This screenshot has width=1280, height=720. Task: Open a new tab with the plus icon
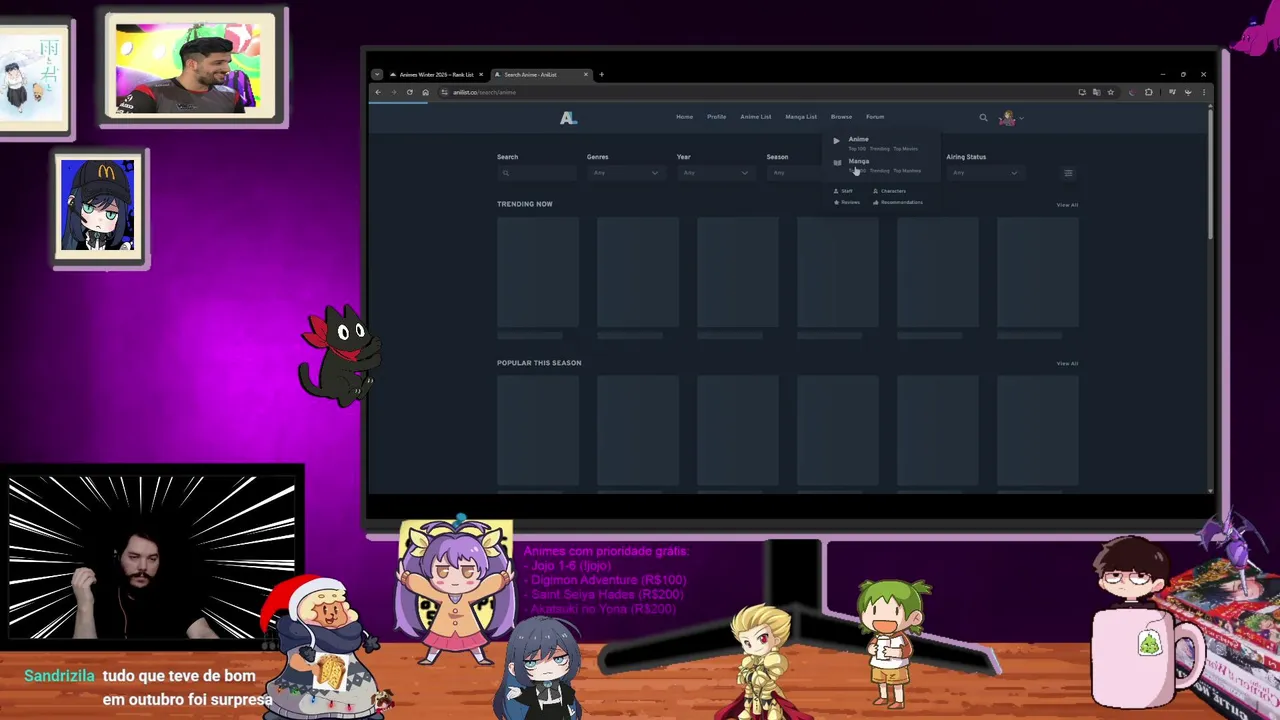coord(601,74)
